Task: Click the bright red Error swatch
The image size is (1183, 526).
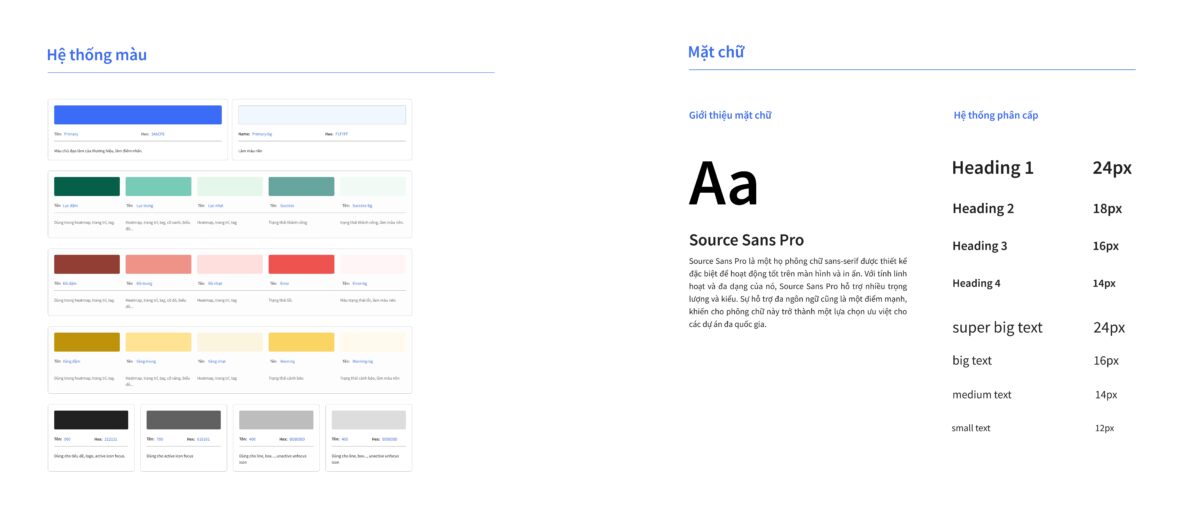Action: (301, 264)
